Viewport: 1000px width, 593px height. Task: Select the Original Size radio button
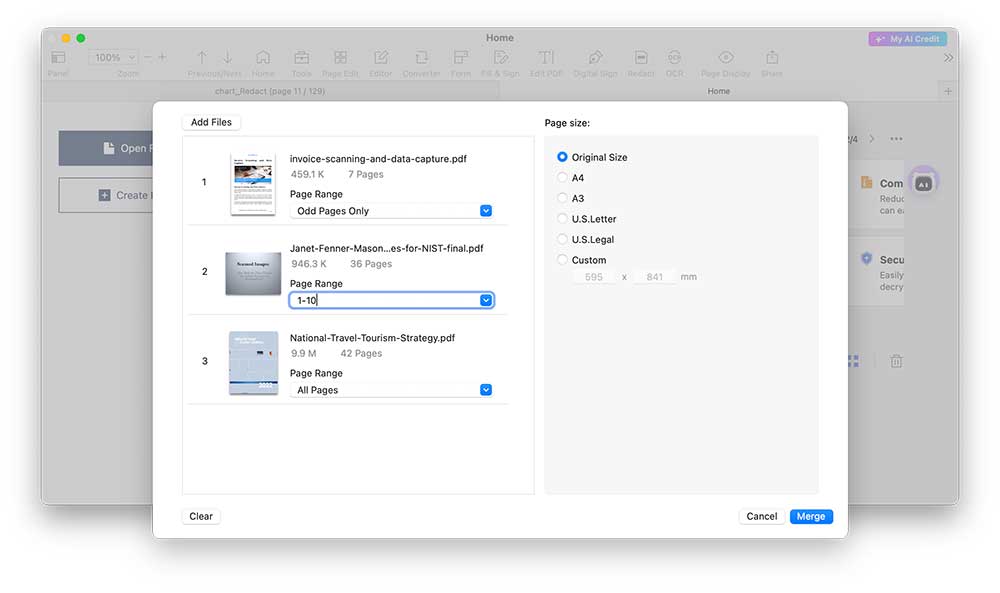point(563,157)
